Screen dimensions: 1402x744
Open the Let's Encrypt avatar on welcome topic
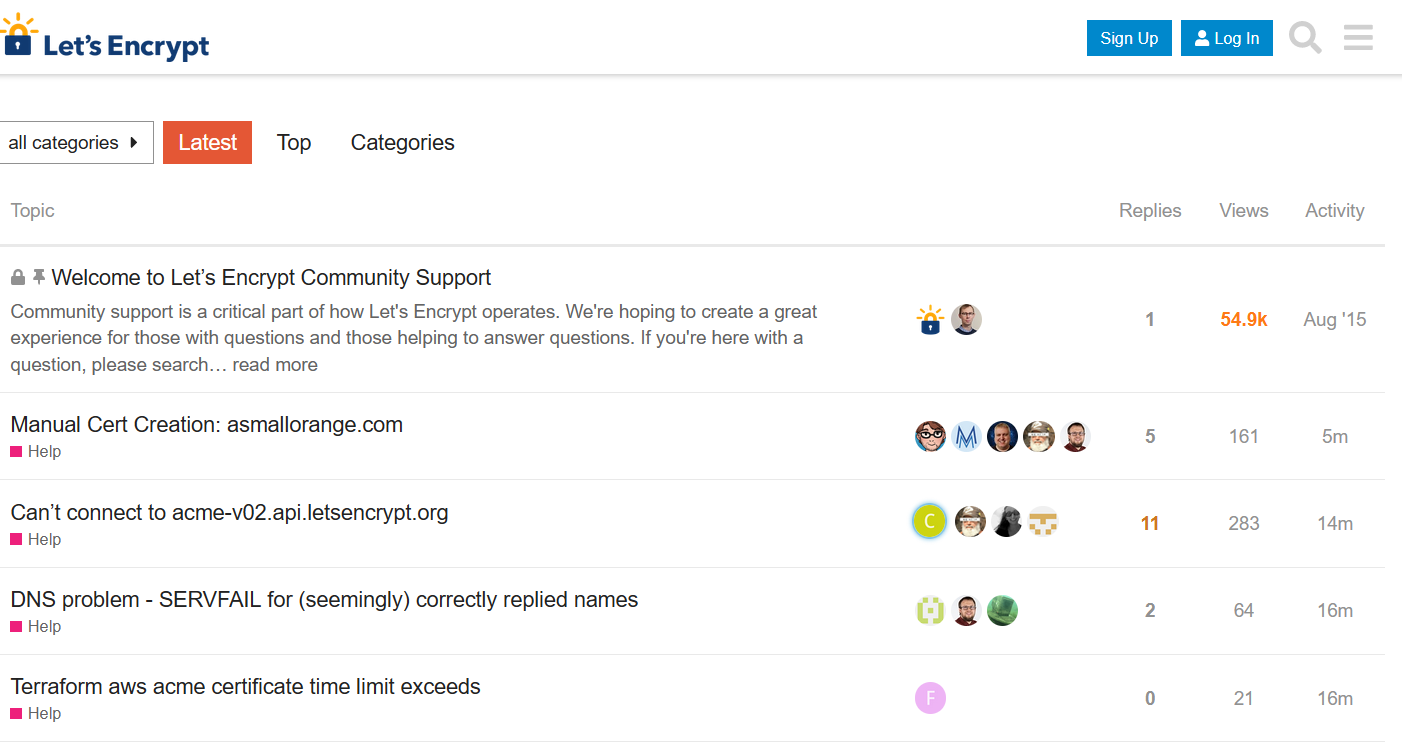(x=929, y=319)
